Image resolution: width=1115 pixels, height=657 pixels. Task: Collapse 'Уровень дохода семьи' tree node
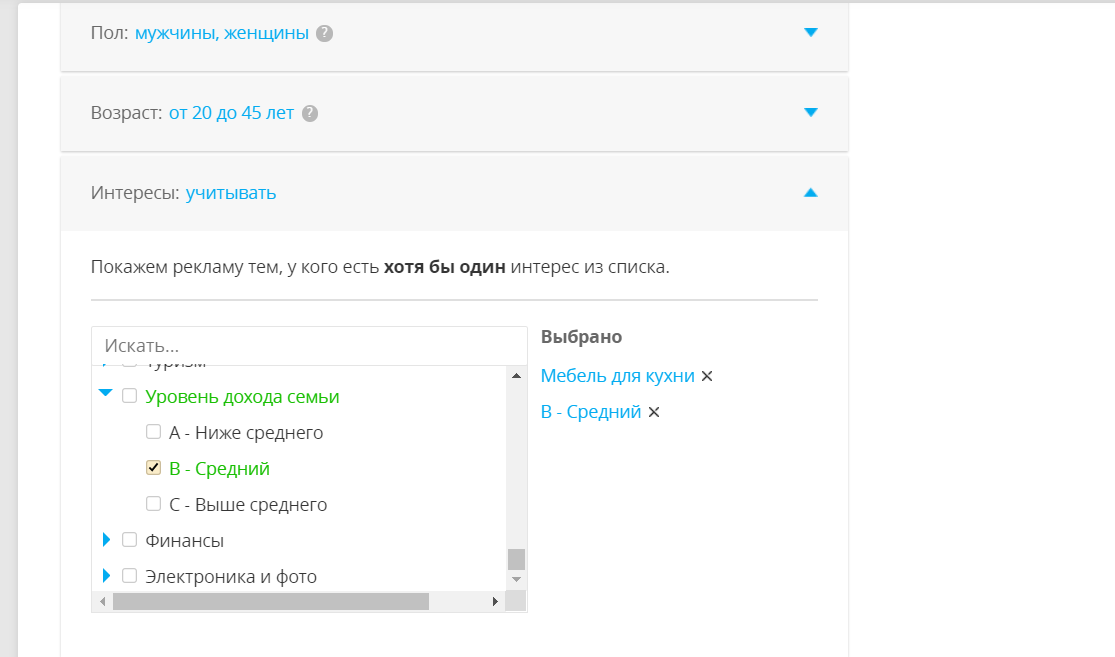pyautogui.click(x=105, y=395)
